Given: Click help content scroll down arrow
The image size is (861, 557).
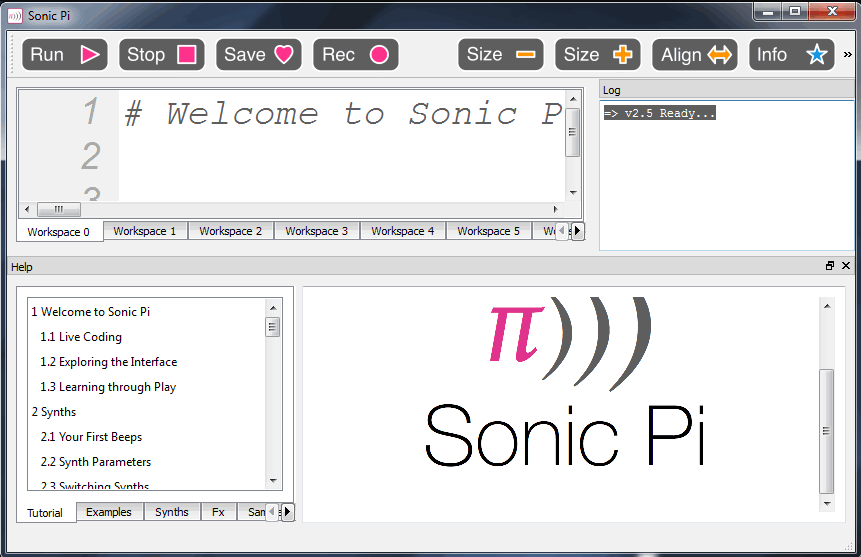Looking at the screenshot, I should click(x=826, y=503).
